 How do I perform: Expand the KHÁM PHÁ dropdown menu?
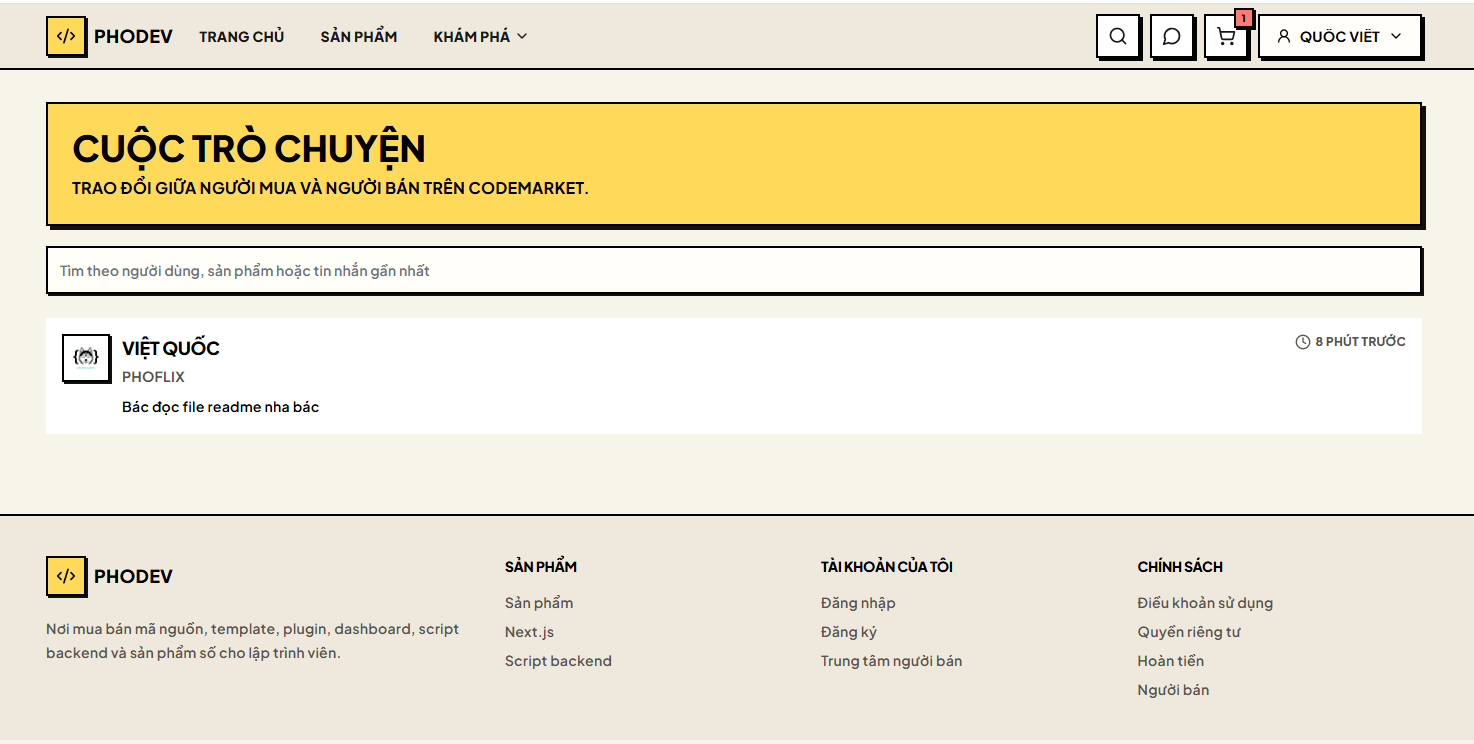point(480,36)
